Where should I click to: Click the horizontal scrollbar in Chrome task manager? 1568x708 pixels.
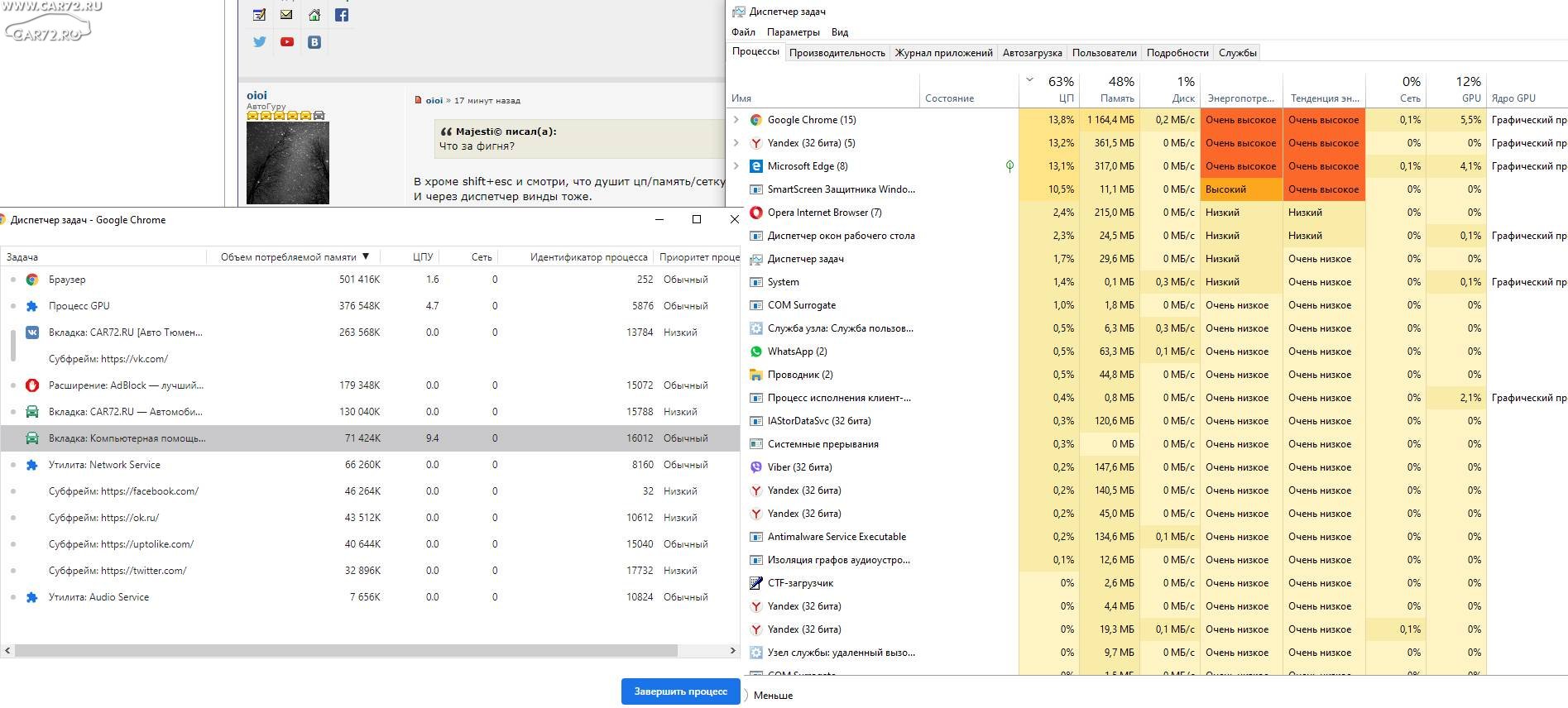pos(346,651)
